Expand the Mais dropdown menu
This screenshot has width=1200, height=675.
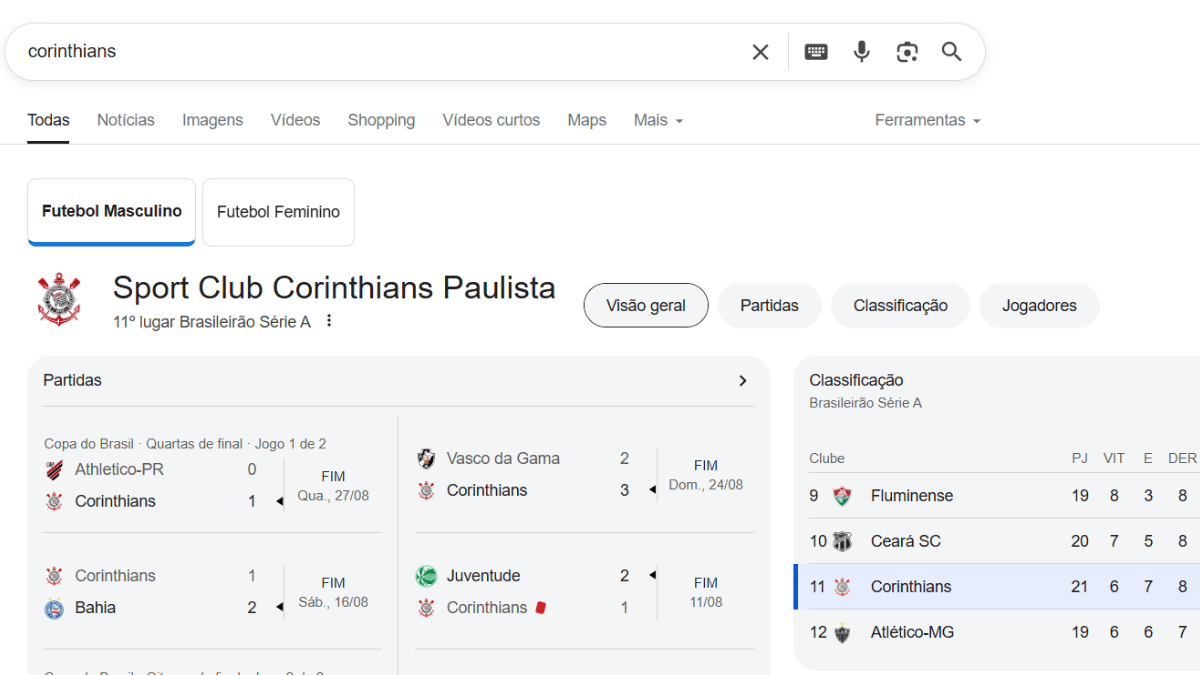click(658, 120)
